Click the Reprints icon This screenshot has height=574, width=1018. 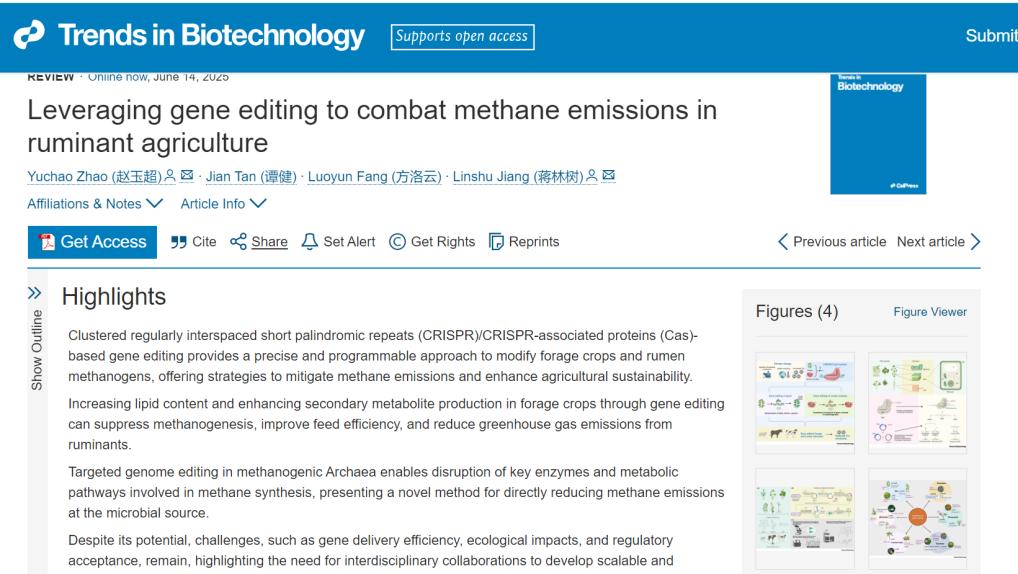pyautogui.click(x=497, y=242)
